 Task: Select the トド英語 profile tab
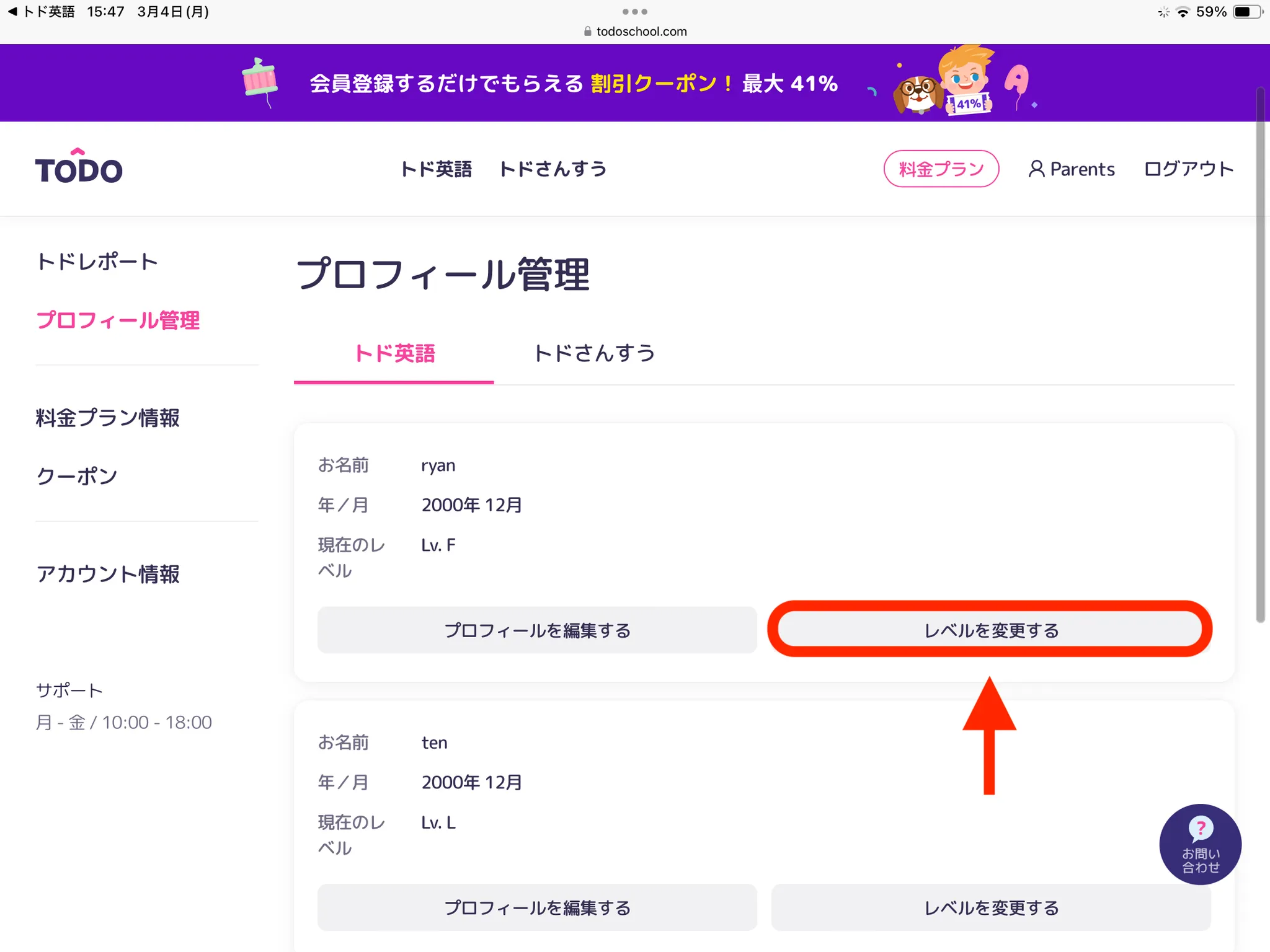click(x=394, y=353)
